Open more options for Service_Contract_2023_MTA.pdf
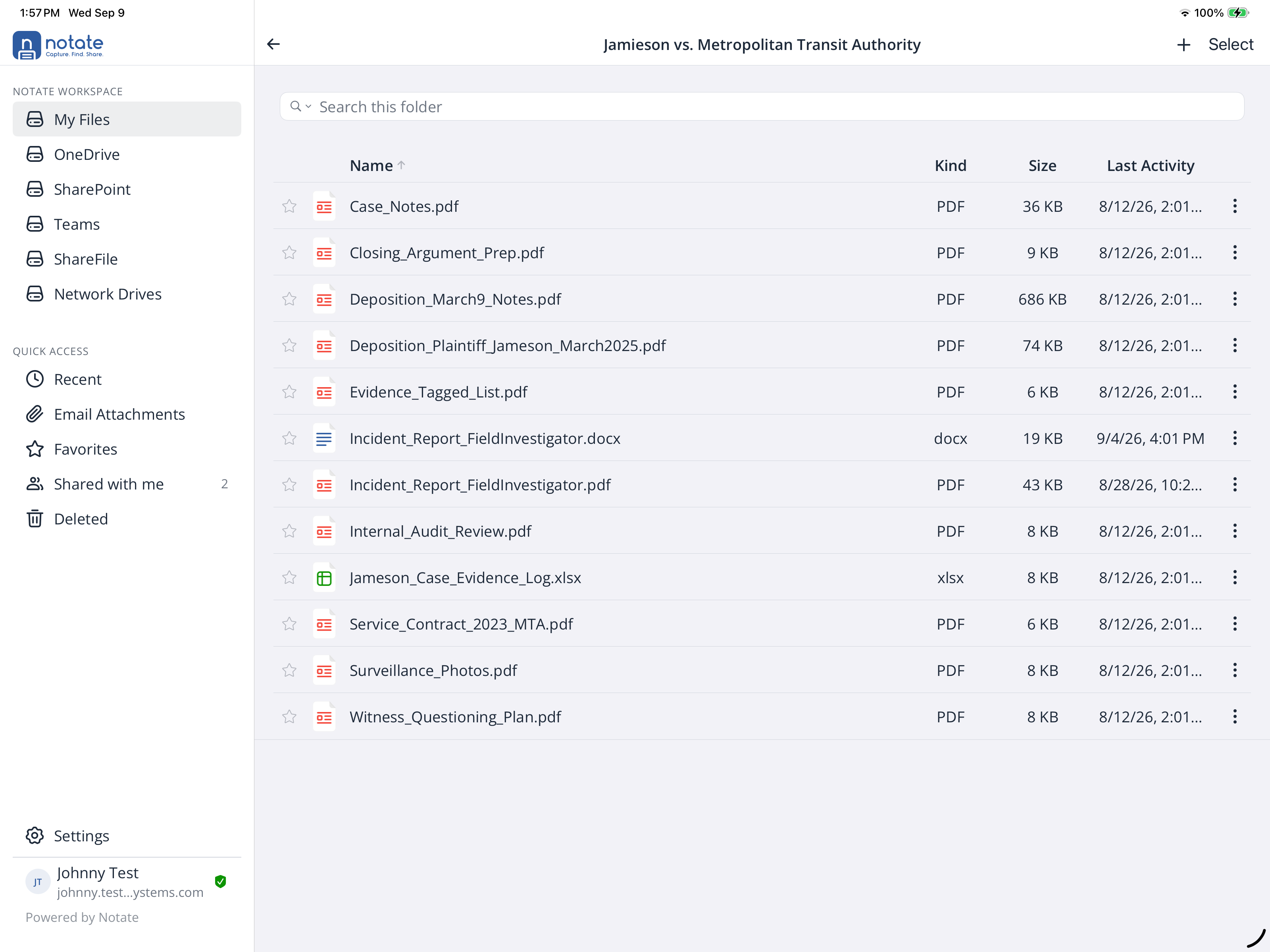 [x=1234, y=624]
